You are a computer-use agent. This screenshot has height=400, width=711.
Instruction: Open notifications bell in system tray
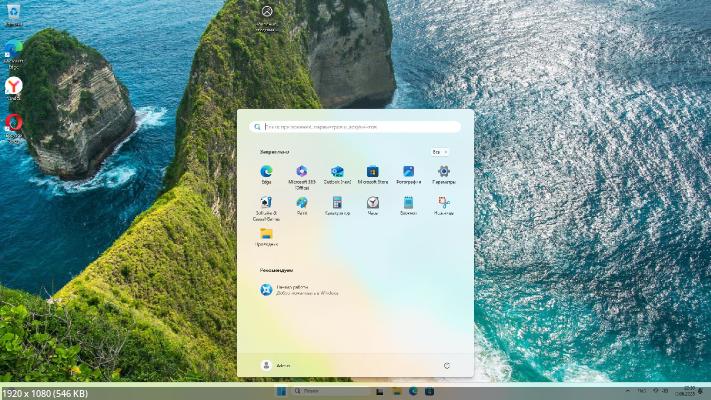pos(701,391)
